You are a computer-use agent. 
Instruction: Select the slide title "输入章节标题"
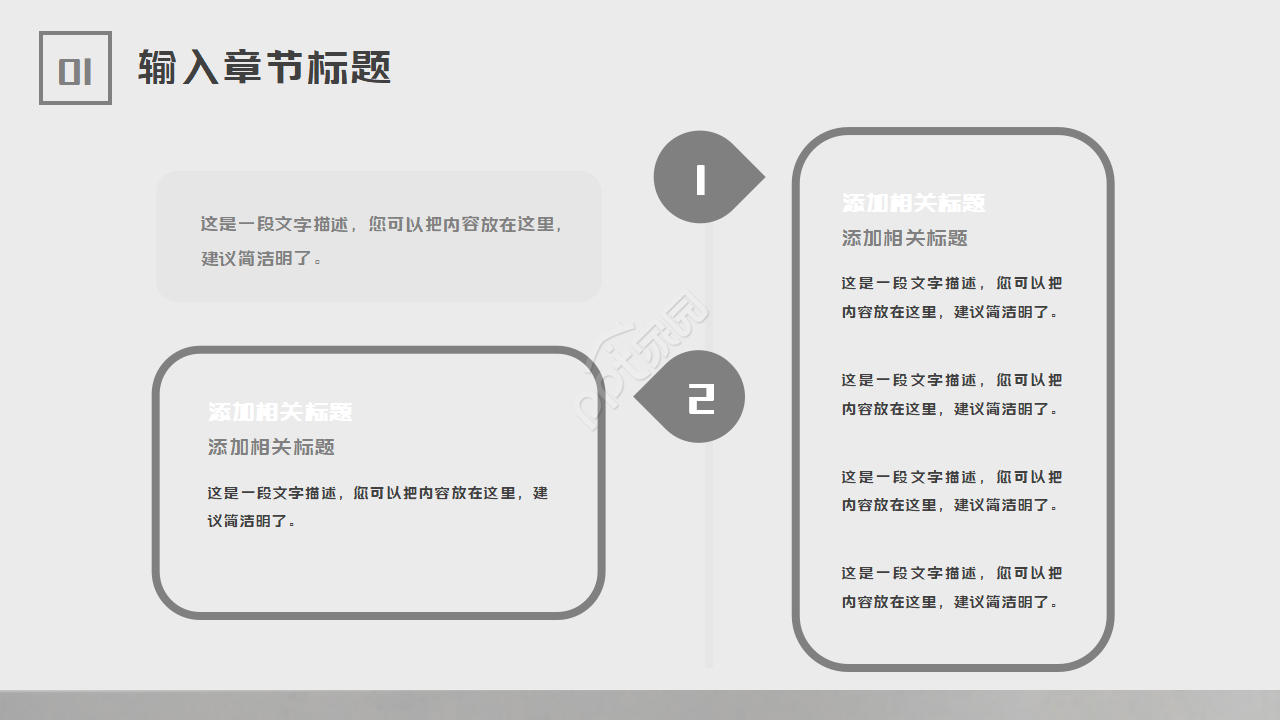tap(265, 68)
